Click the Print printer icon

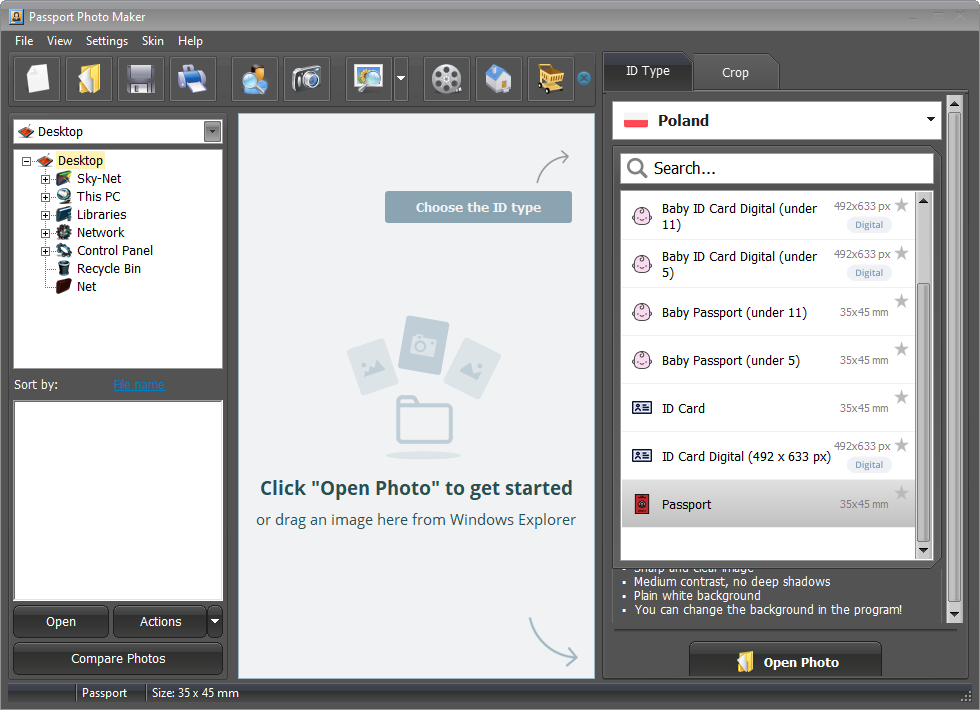tap(193, 79)
